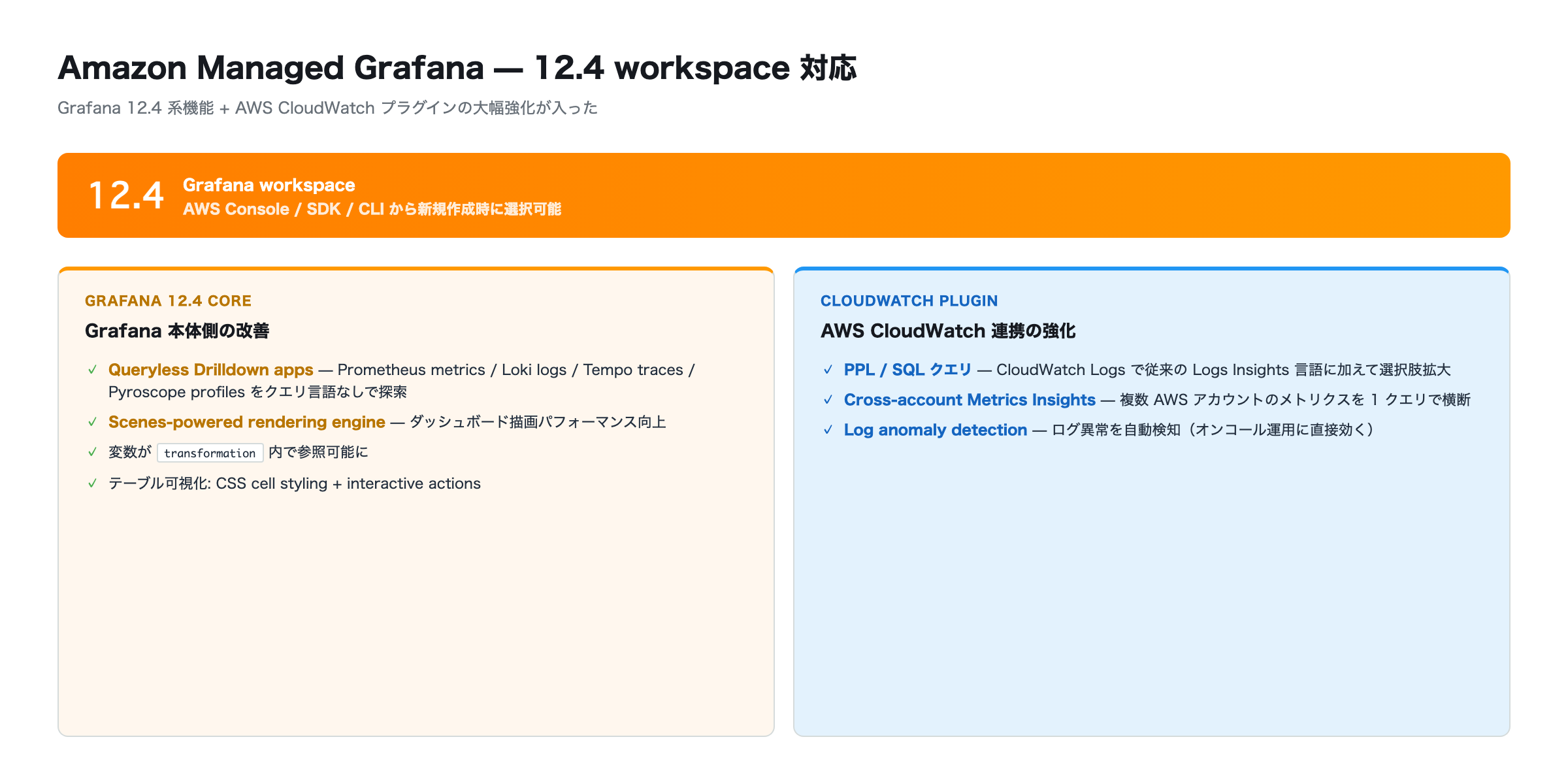
Task: Click the Cross-account Metrics Insights highlighted text
Action: tap(970, 400)
